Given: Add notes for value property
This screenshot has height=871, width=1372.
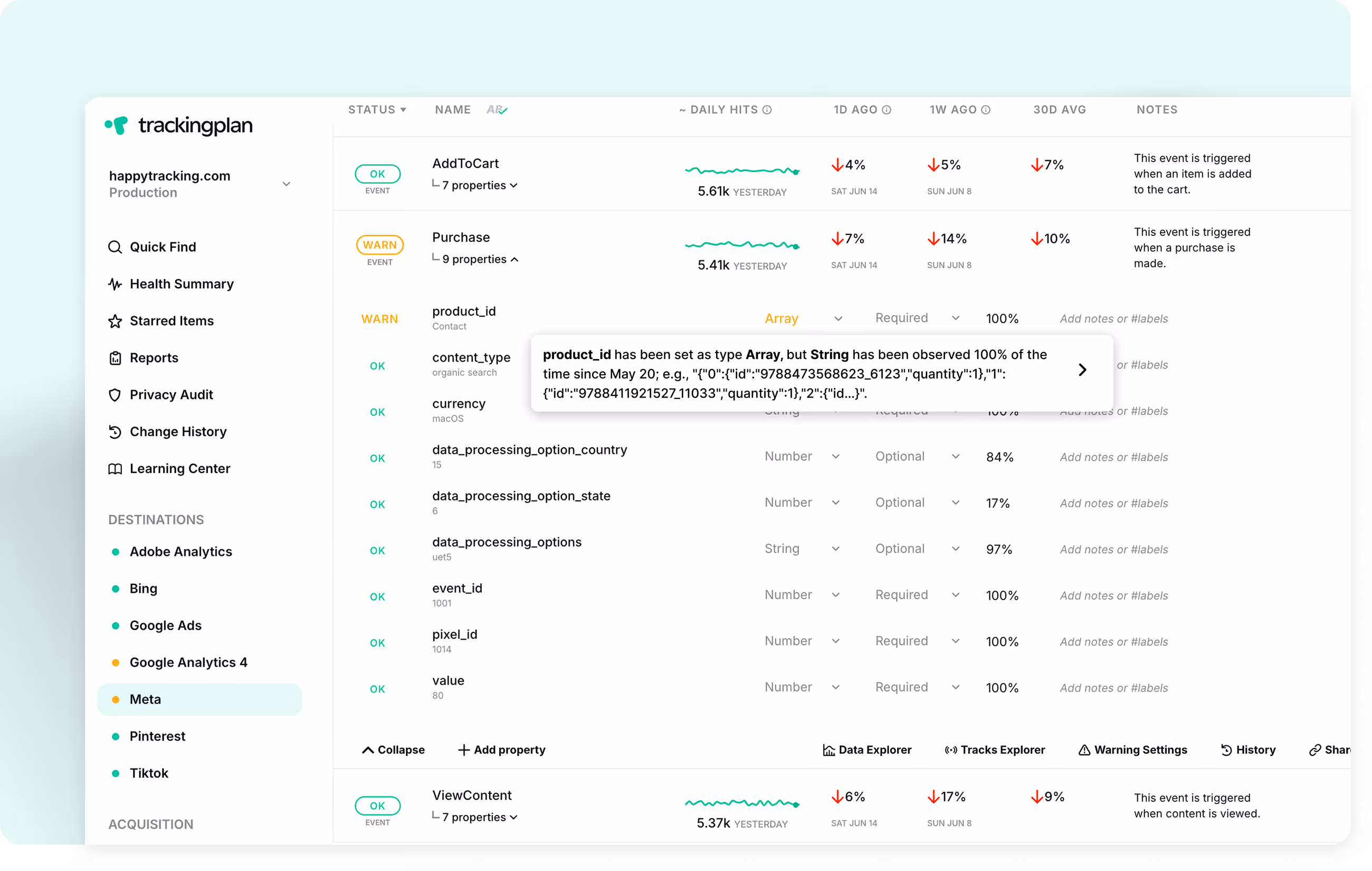Looking at the screenshot, I should 1114,687.
